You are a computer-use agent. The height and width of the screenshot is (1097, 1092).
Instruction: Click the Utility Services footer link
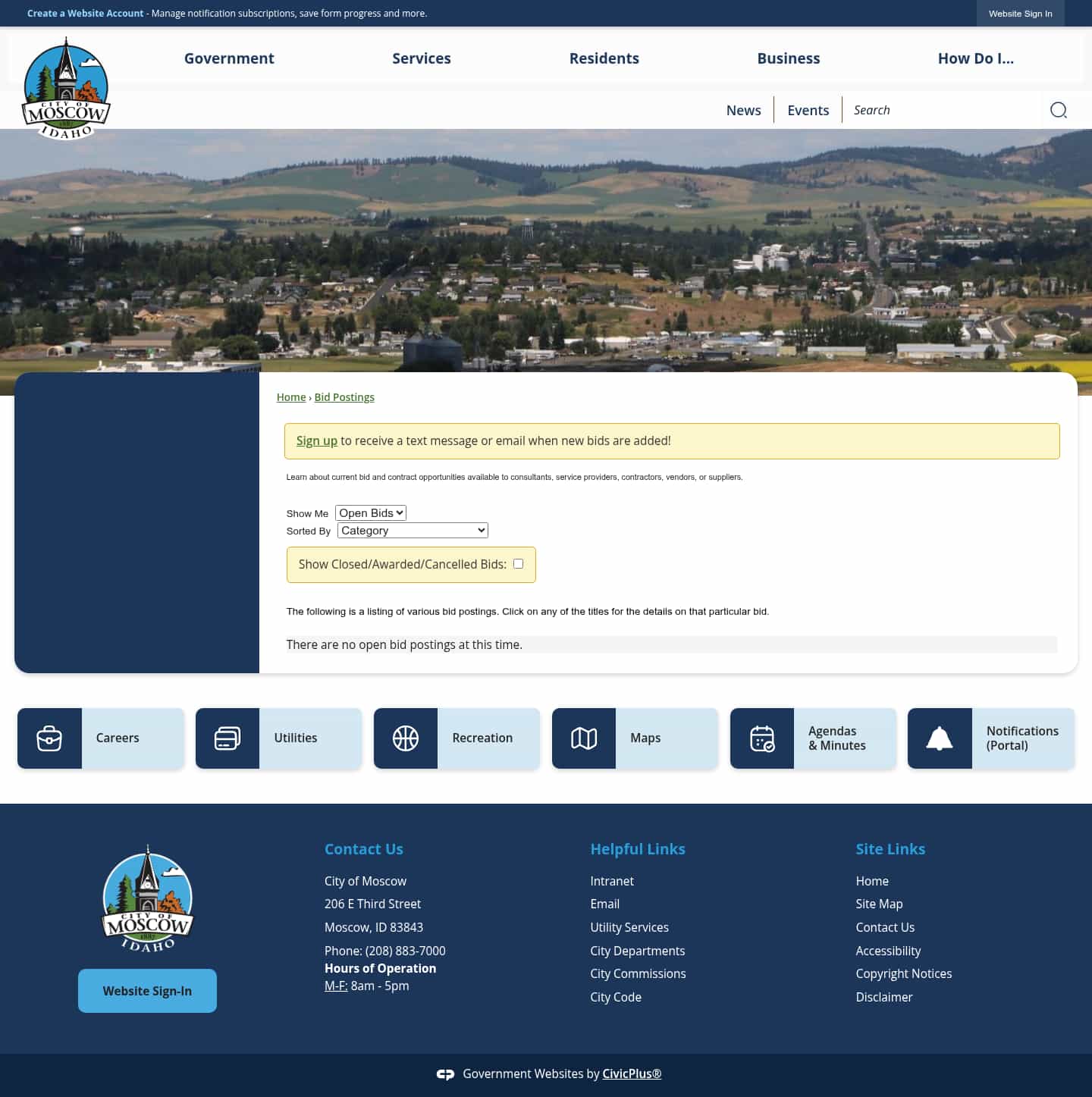(x=629, y=927)
